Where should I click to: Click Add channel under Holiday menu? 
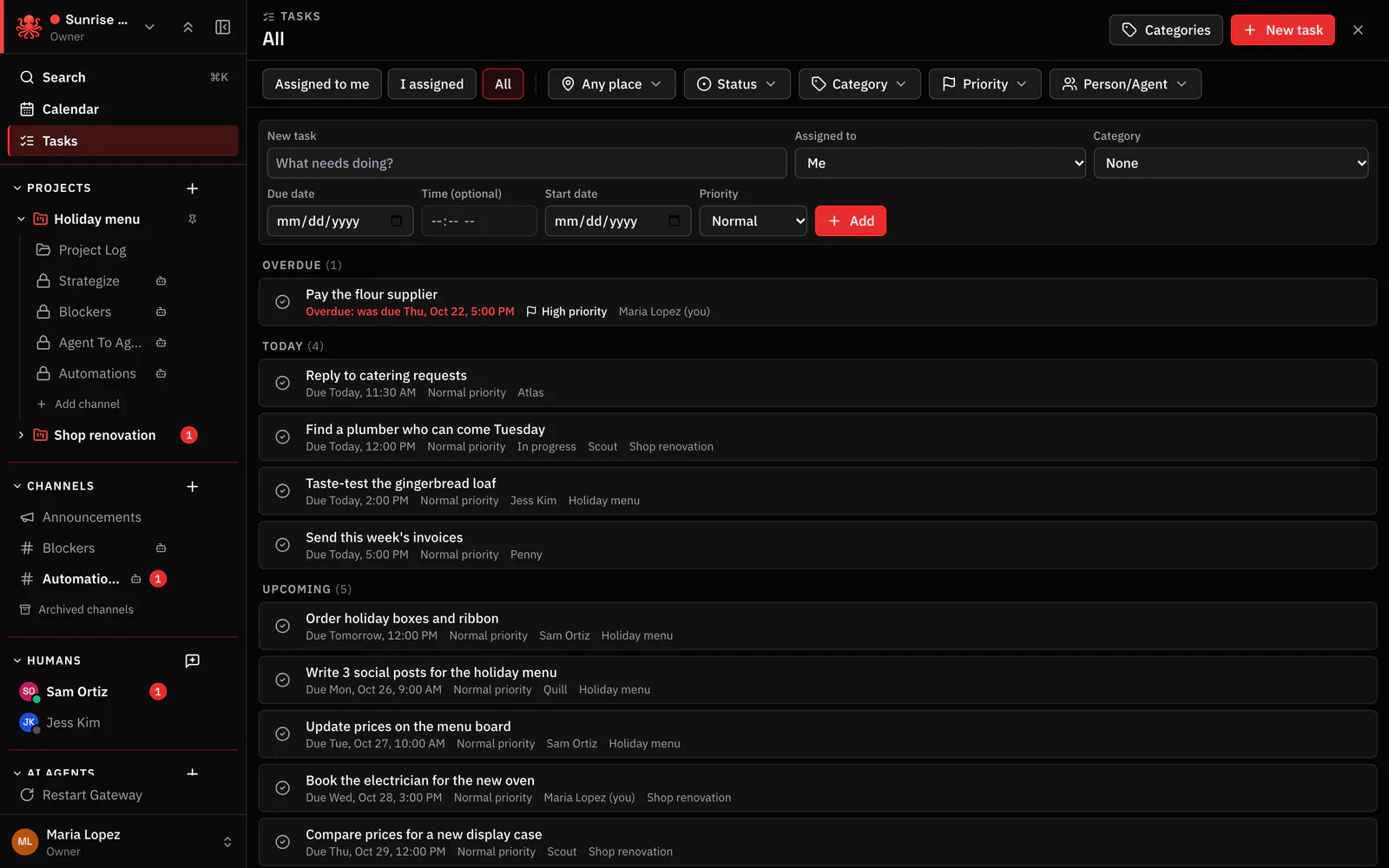point(78,404)
